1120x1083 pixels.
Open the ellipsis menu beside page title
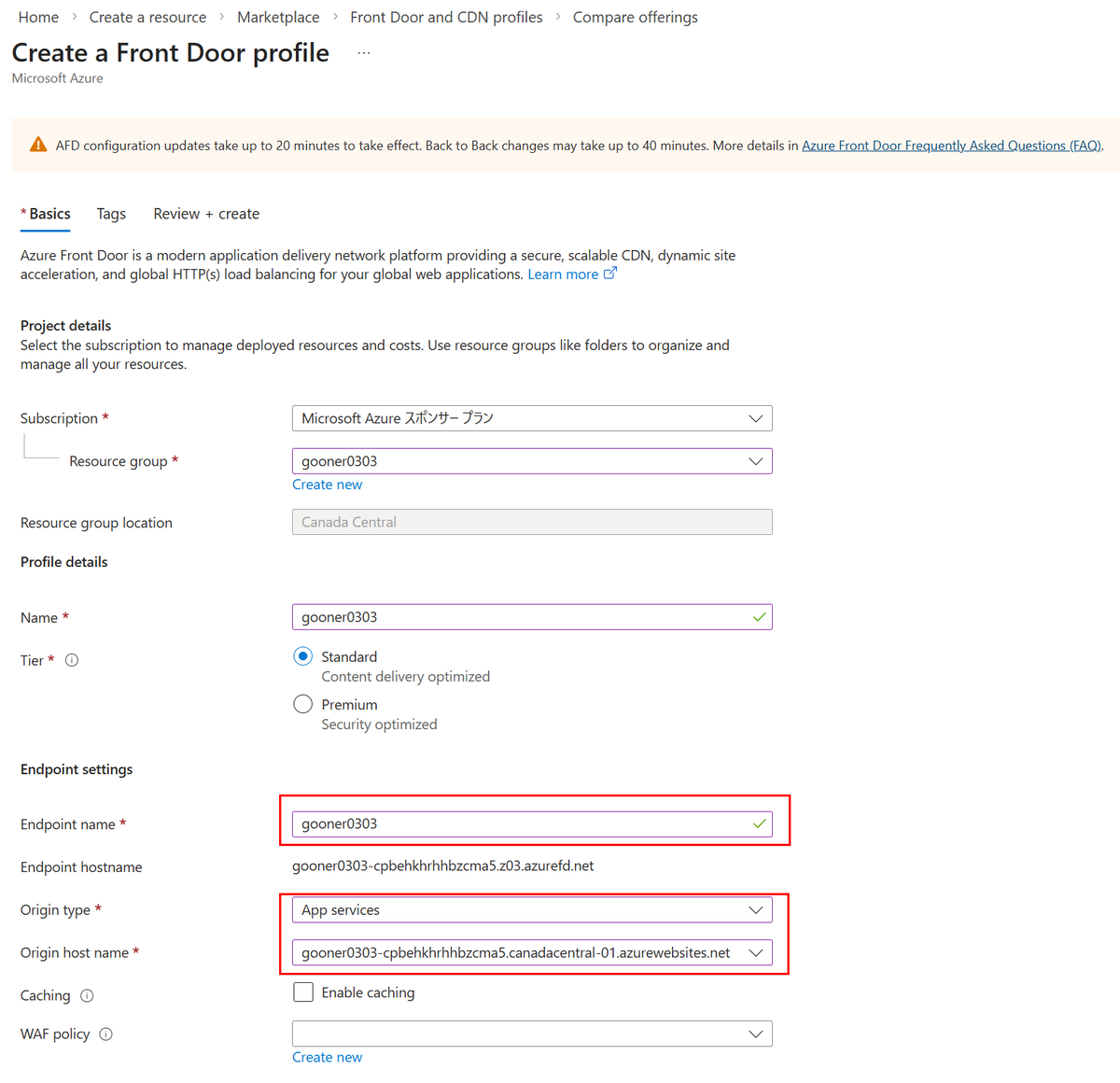(x=364, y=53)
